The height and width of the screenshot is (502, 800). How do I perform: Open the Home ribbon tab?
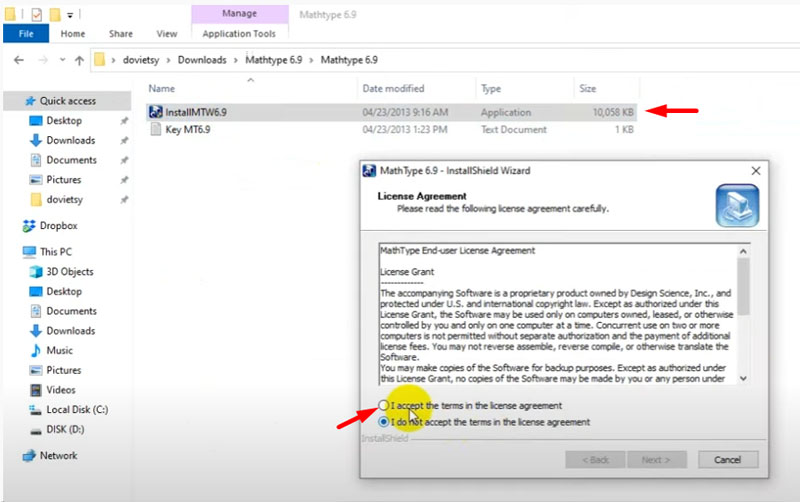coord(73,34)
